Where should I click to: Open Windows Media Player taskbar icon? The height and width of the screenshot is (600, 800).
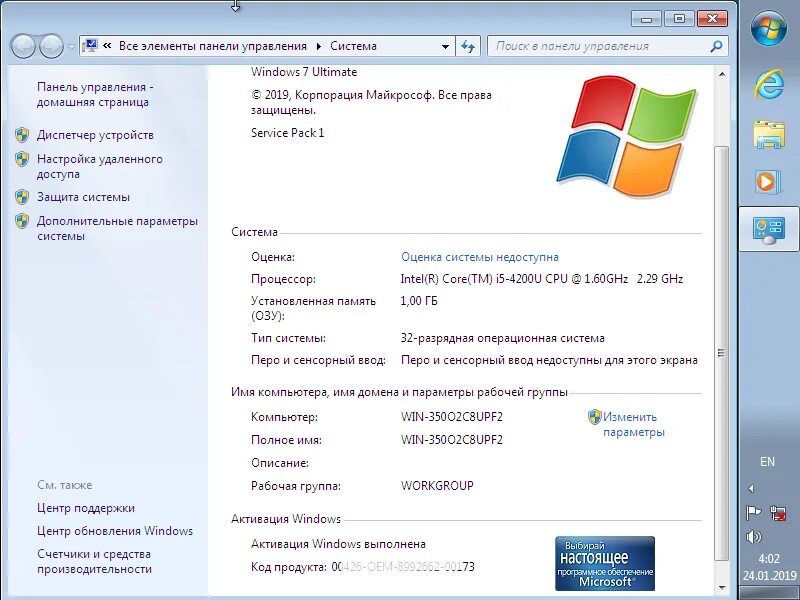coord(768,181)
